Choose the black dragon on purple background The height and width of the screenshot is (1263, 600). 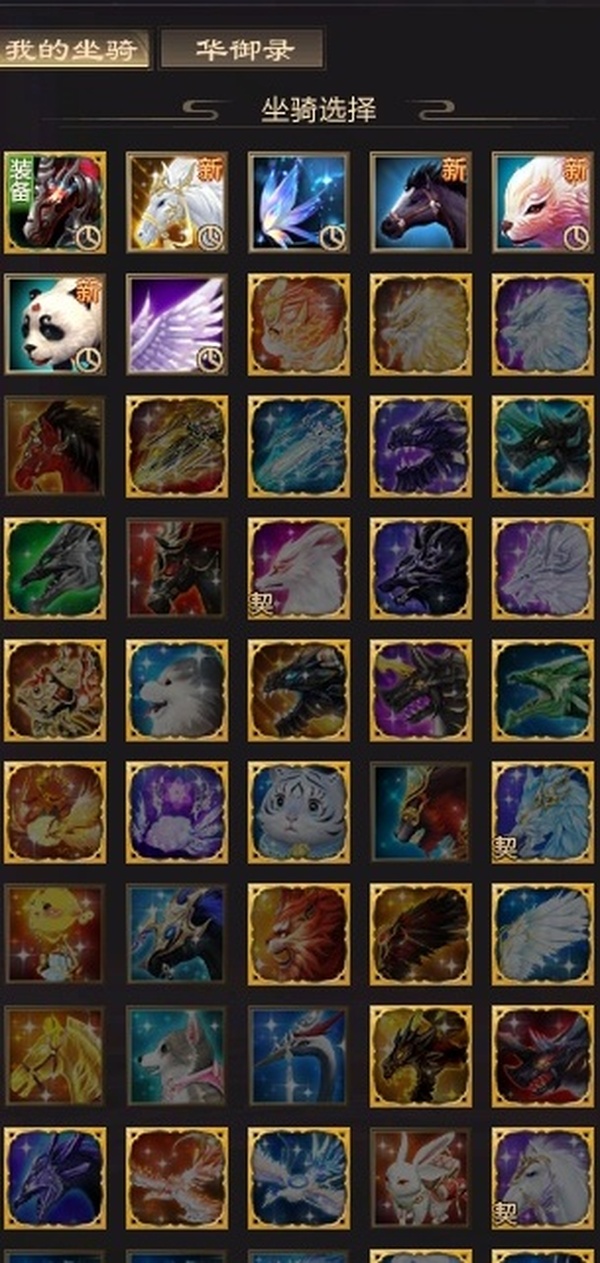click(421, 690)
